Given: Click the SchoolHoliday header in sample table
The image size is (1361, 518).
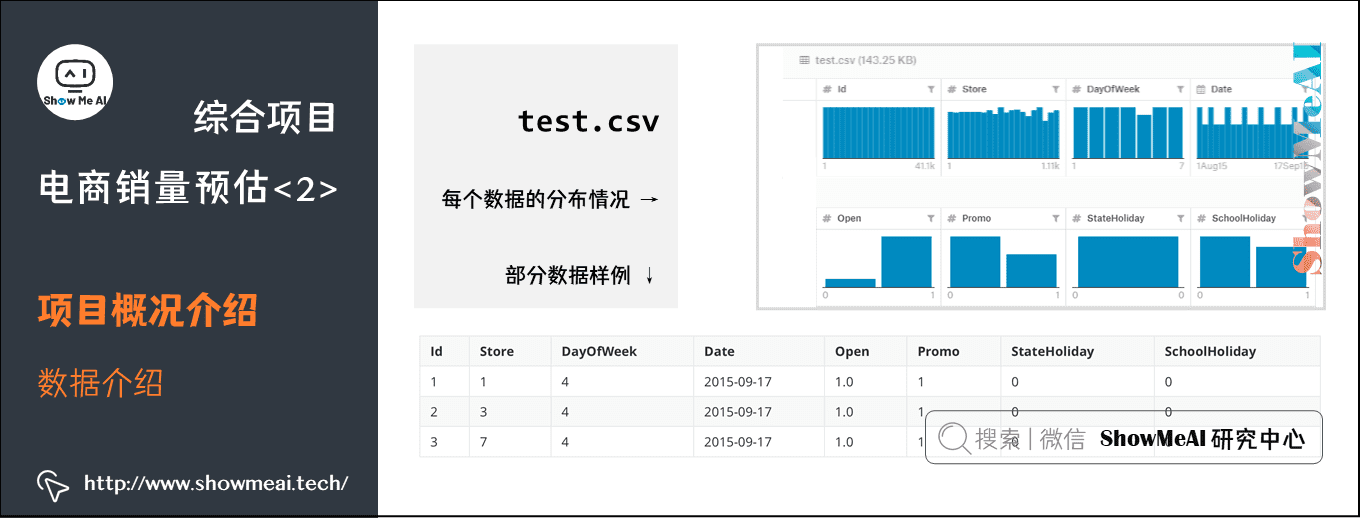Looking at the screenshot, I should coord(1210,352).
